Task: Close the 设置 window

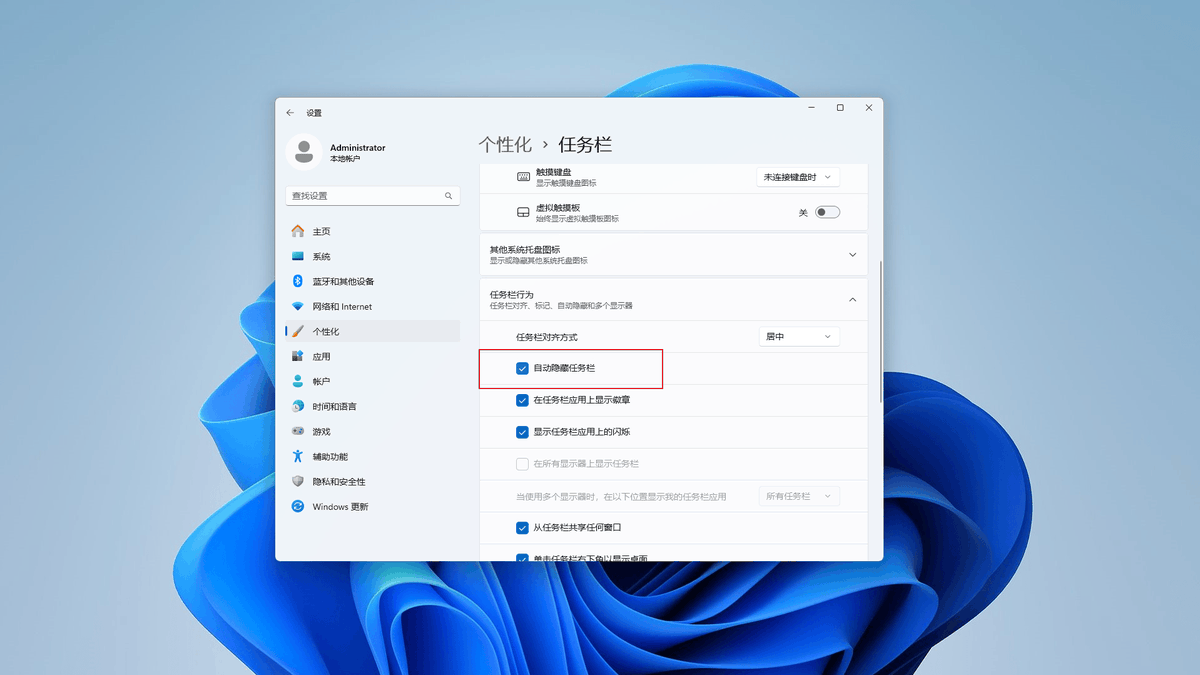Action: tap(869, 108)
